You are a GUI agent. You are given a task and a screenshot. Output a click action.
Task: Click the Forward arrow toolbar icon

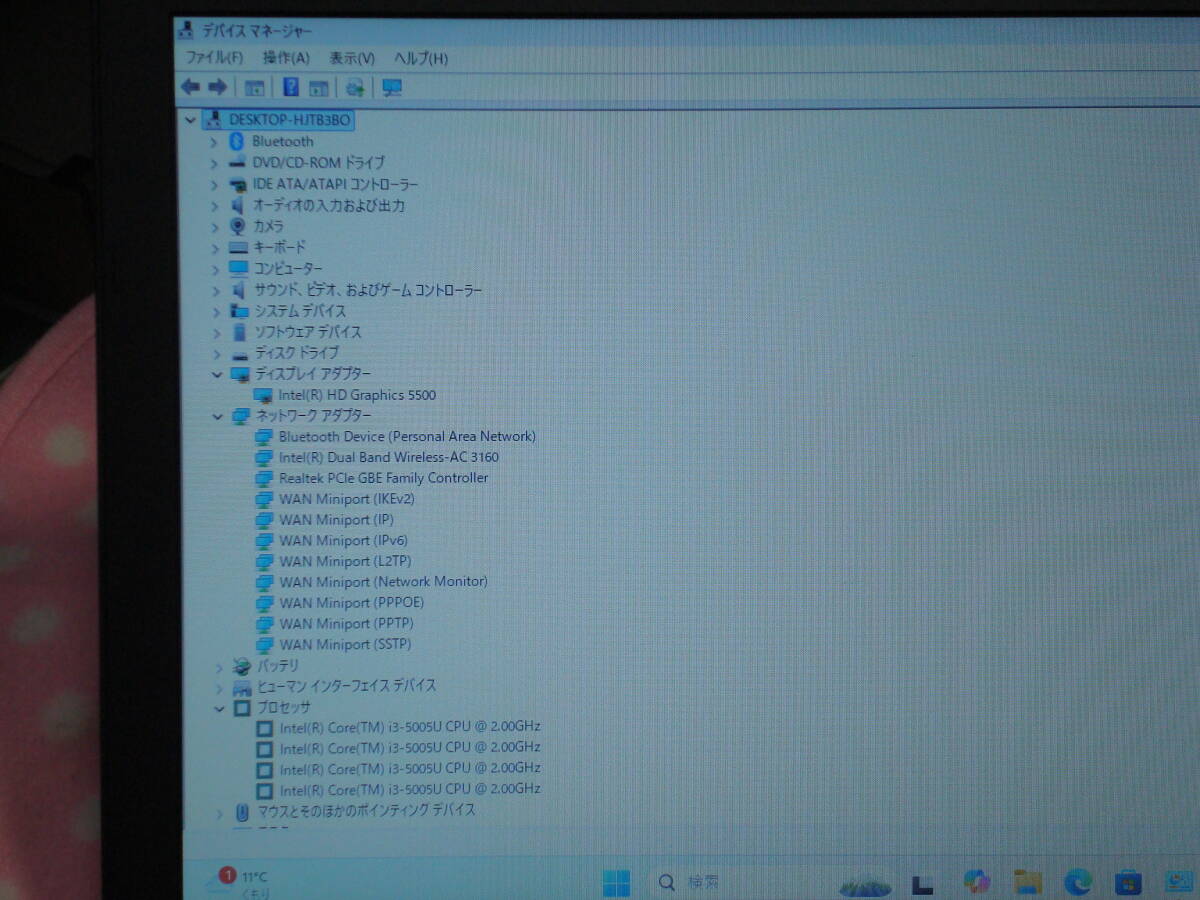(217, 87)
